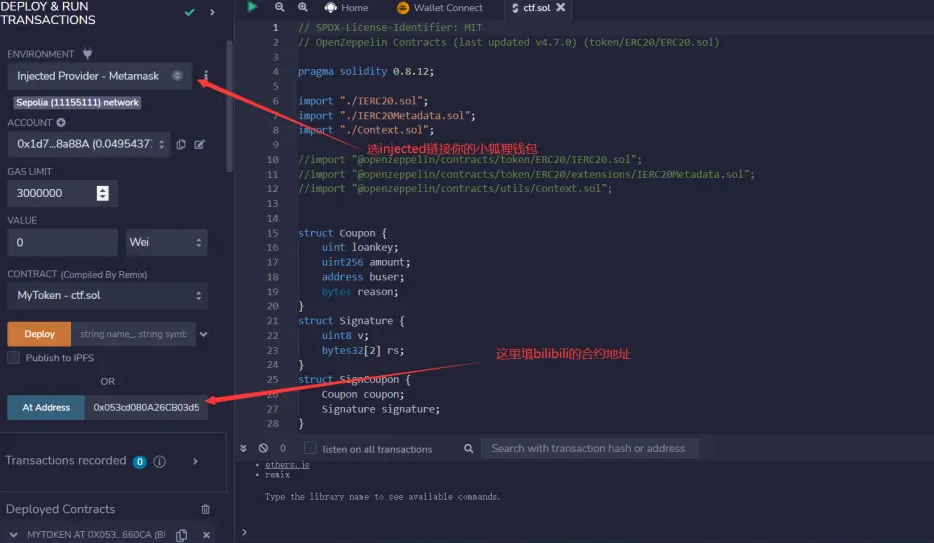934x543 pixels.
Task: Toggle listen on all transactions checkbox
Action: tap(310, 448)
